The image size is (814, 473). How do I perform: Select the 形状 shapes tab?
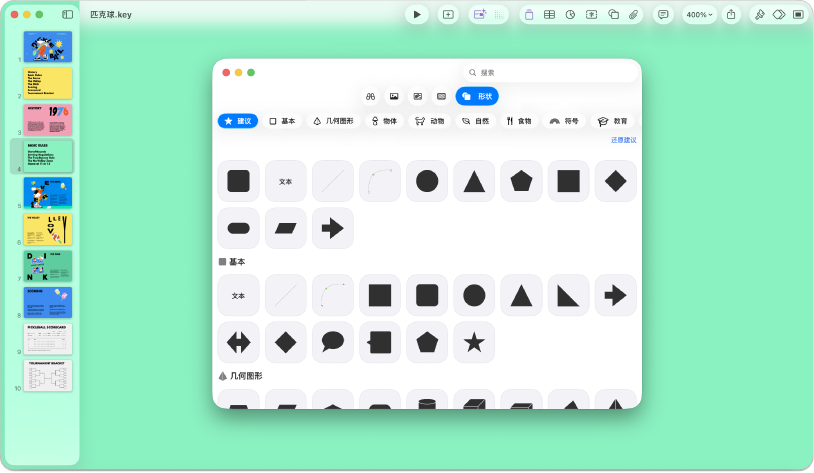pyautogui.click(x=477, y=96)
